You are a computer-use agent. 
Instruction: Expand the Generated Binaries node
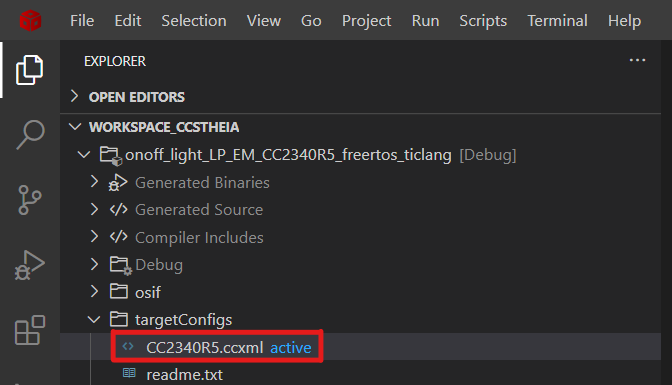pos(94,182)
